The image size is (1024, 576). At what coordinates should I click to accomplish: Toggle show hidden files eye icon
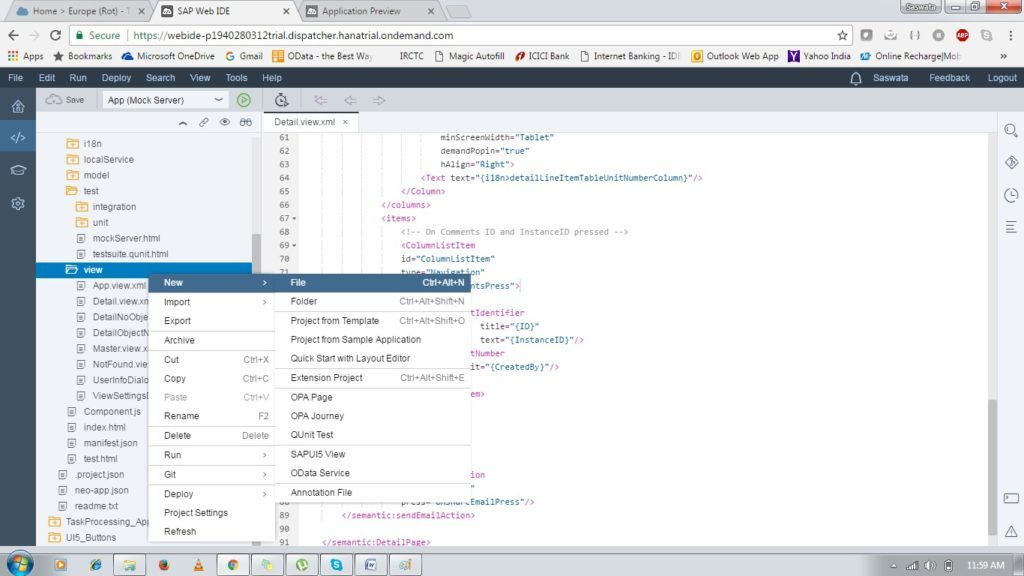225,122
